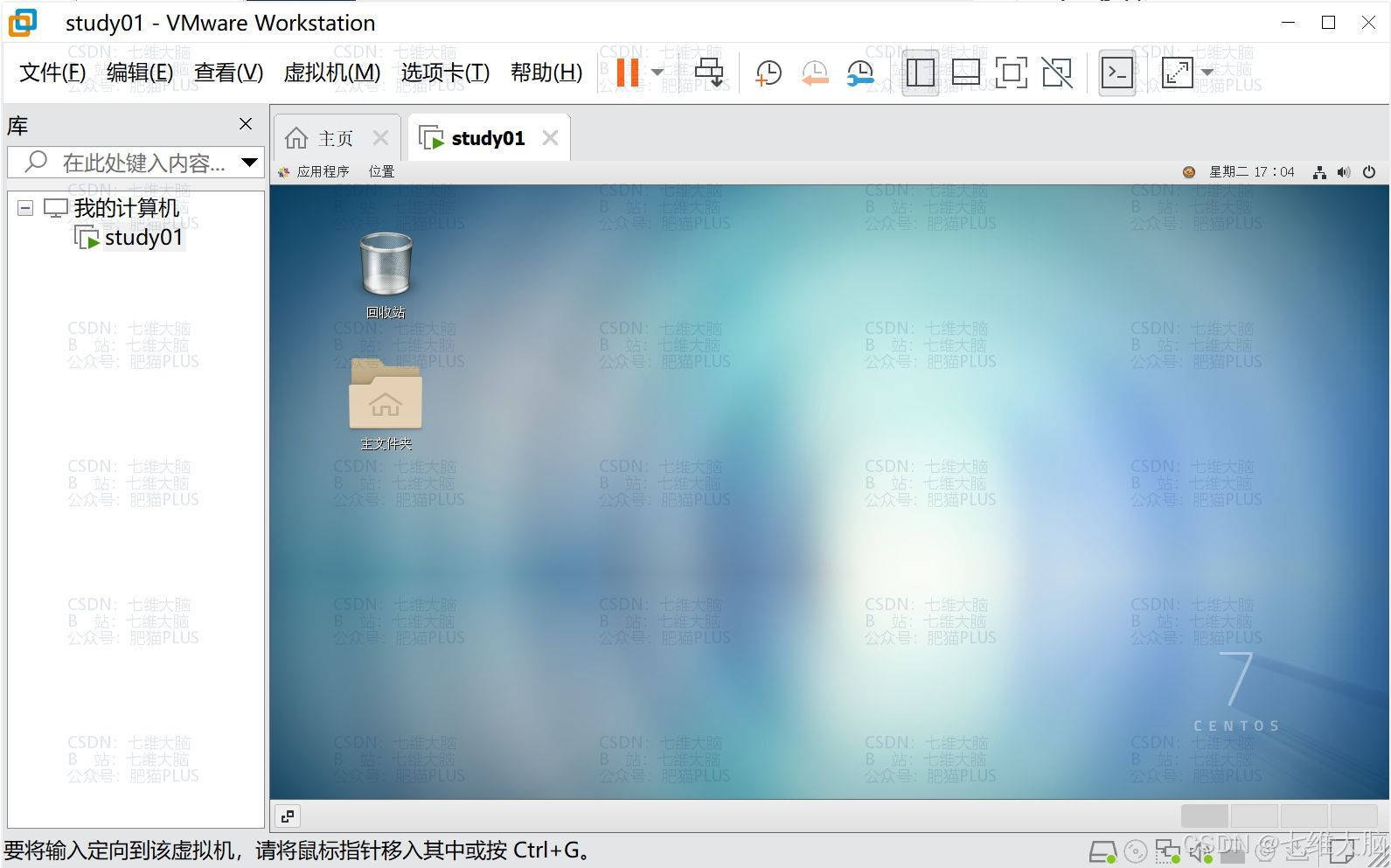Toggle the thumbnail bar view
This screenshot has width=1391, height=868.
pyautogui.click(x=965, y=73)
